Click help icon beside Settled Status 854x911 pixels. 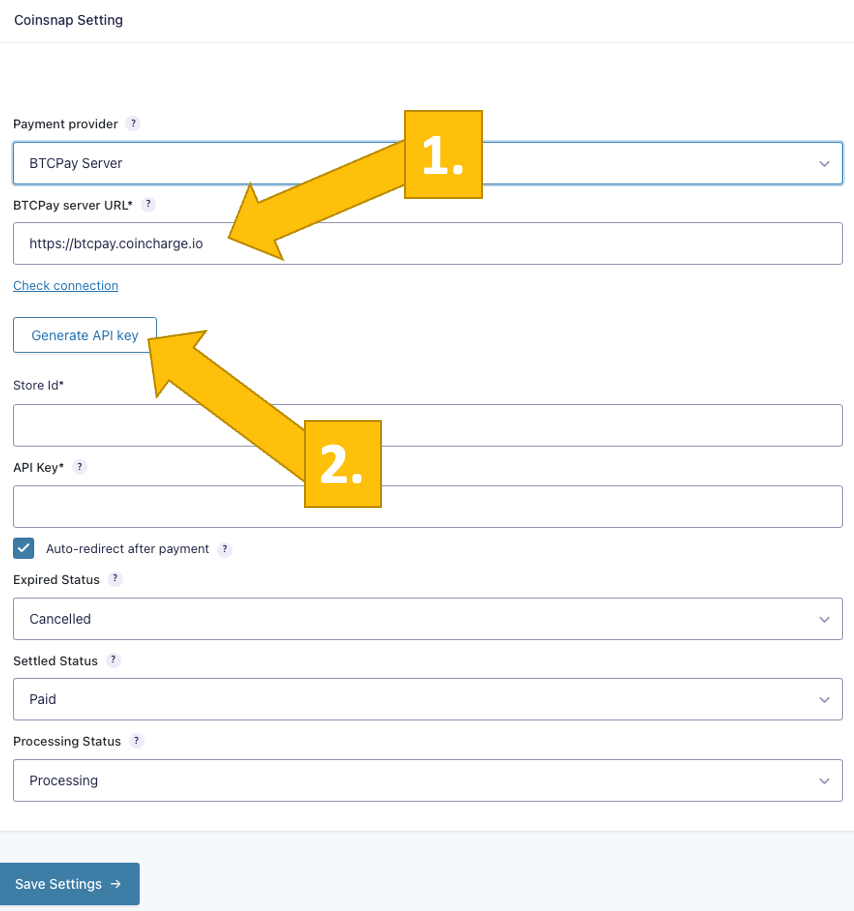pos(114,660)
